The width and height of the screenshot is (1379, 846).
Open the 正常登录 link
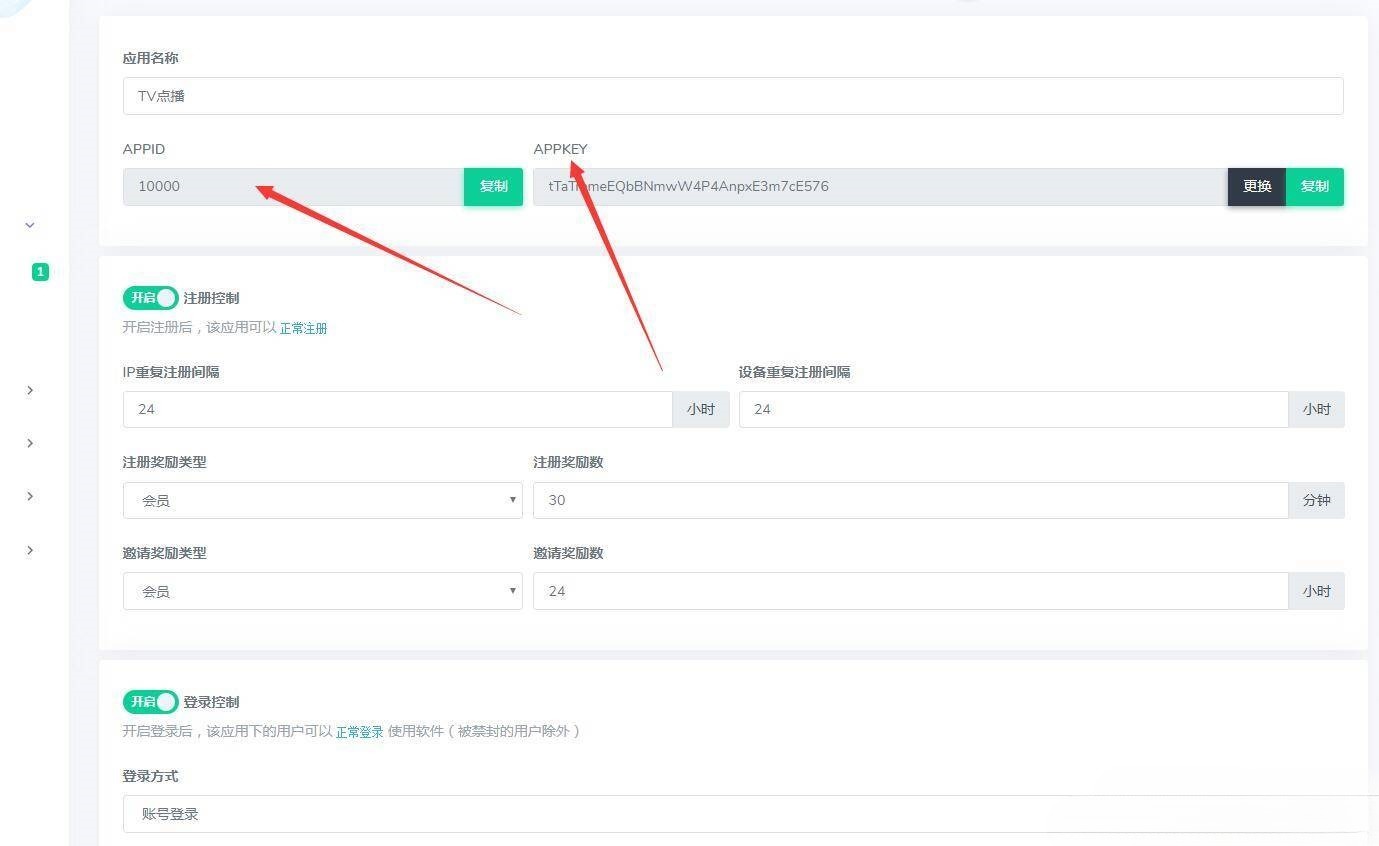pos(359,731)
